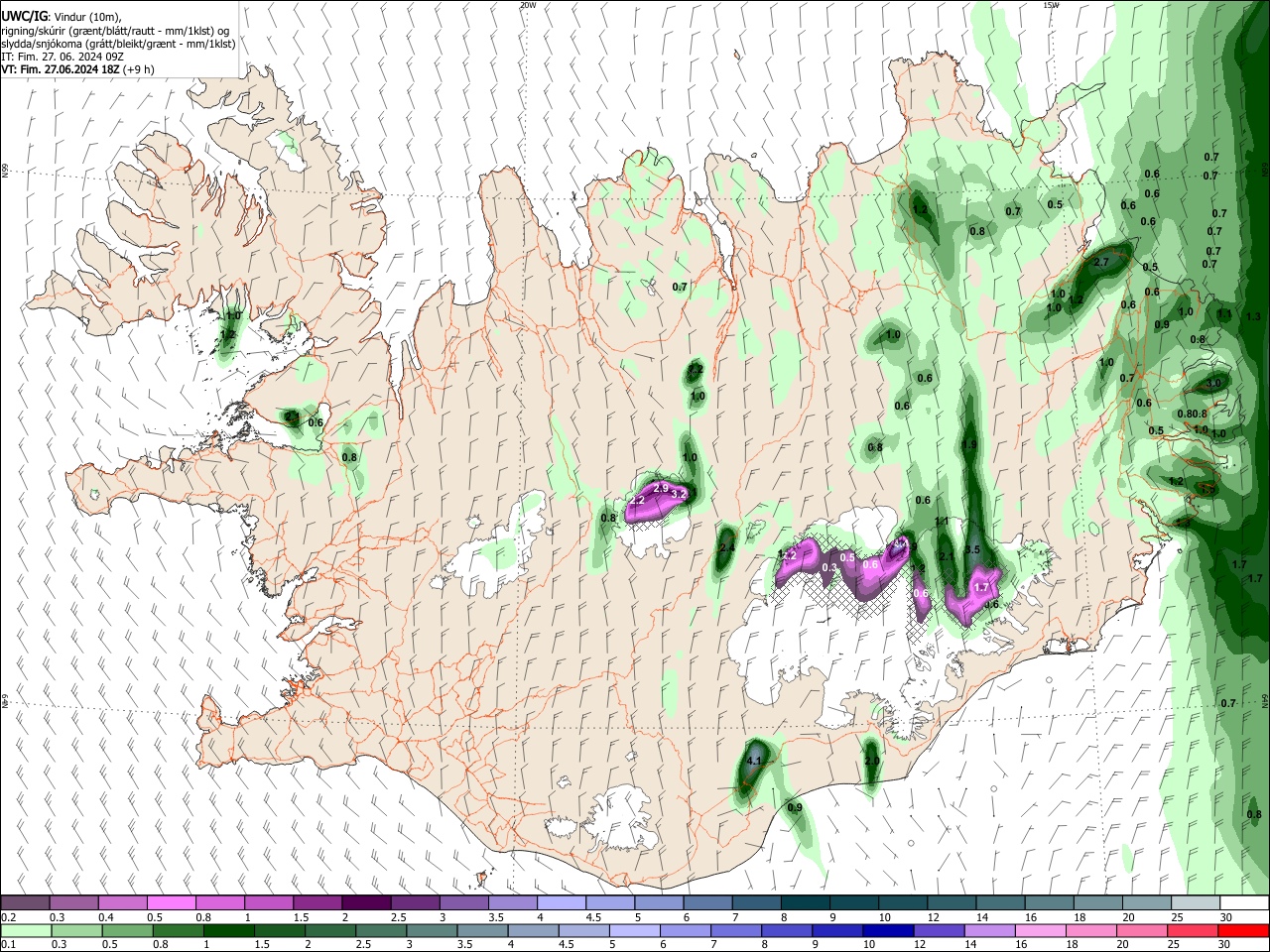Click the 3.0 precipitation value near the east coast

[x=1214, y=383]
